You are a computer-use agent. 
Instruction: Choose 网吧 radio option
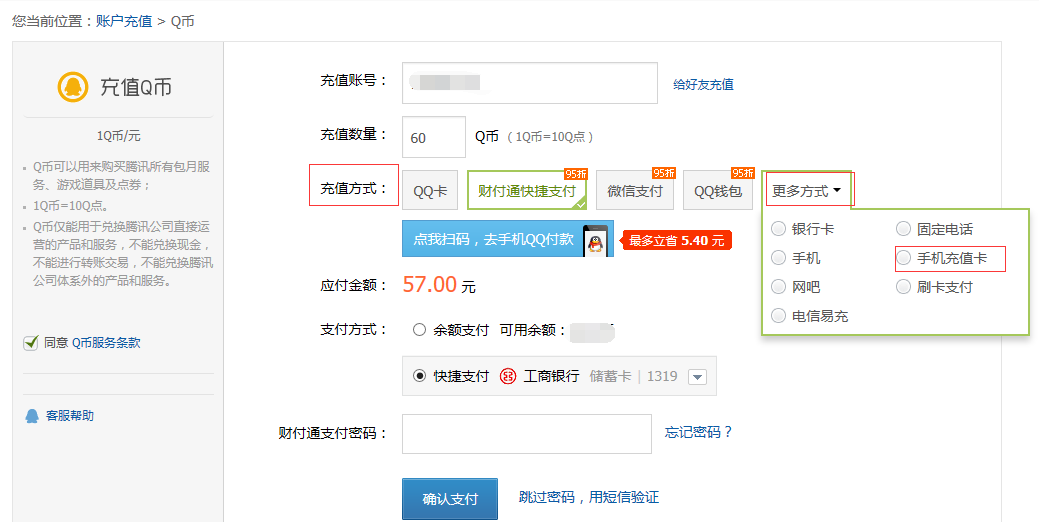pos(779,287)
